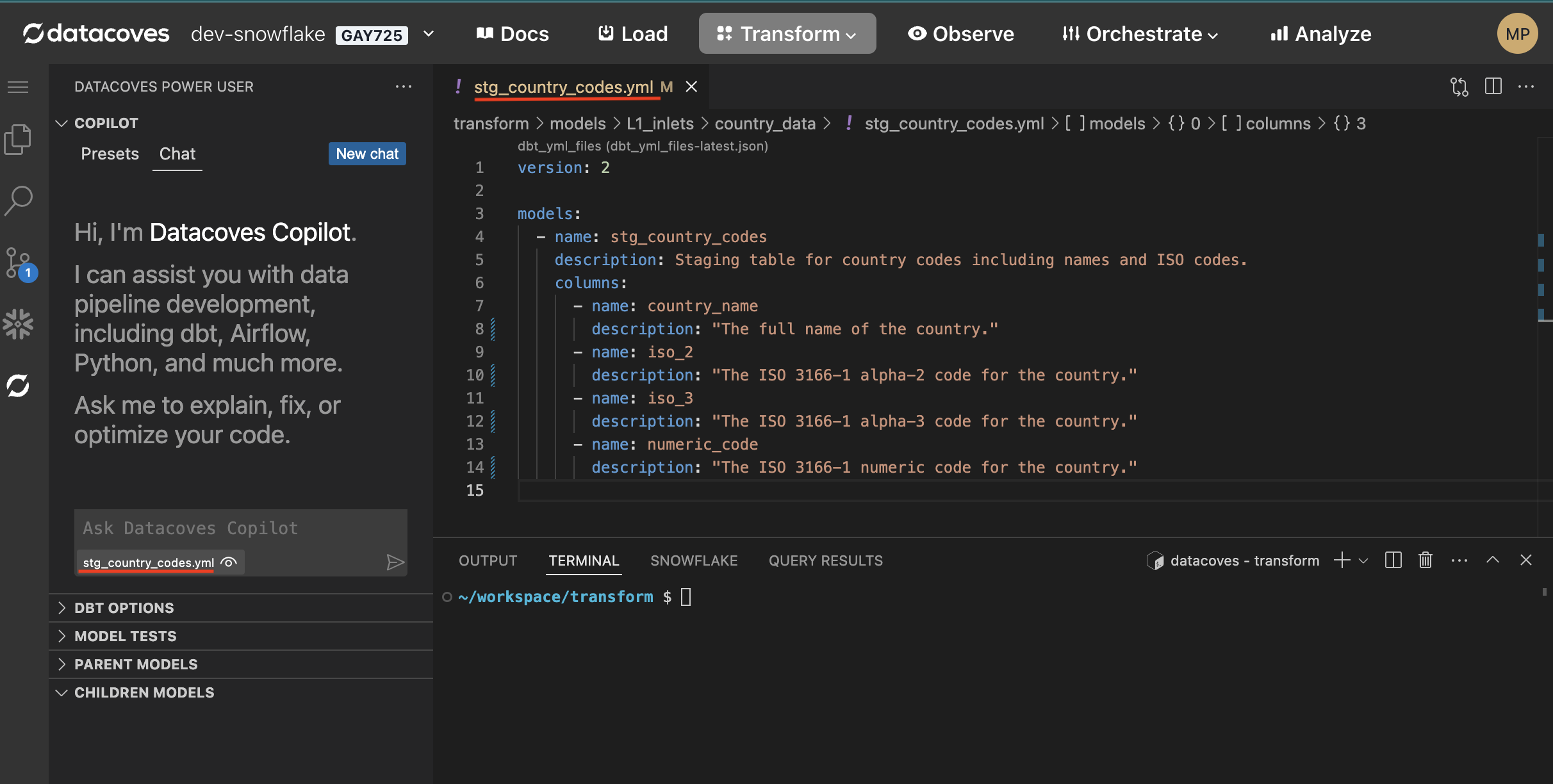This screenshot has height=784, width=1553.
Task: Click line number 15 in editor gutter
Action: pyautogui.click(x=475, y=491)
